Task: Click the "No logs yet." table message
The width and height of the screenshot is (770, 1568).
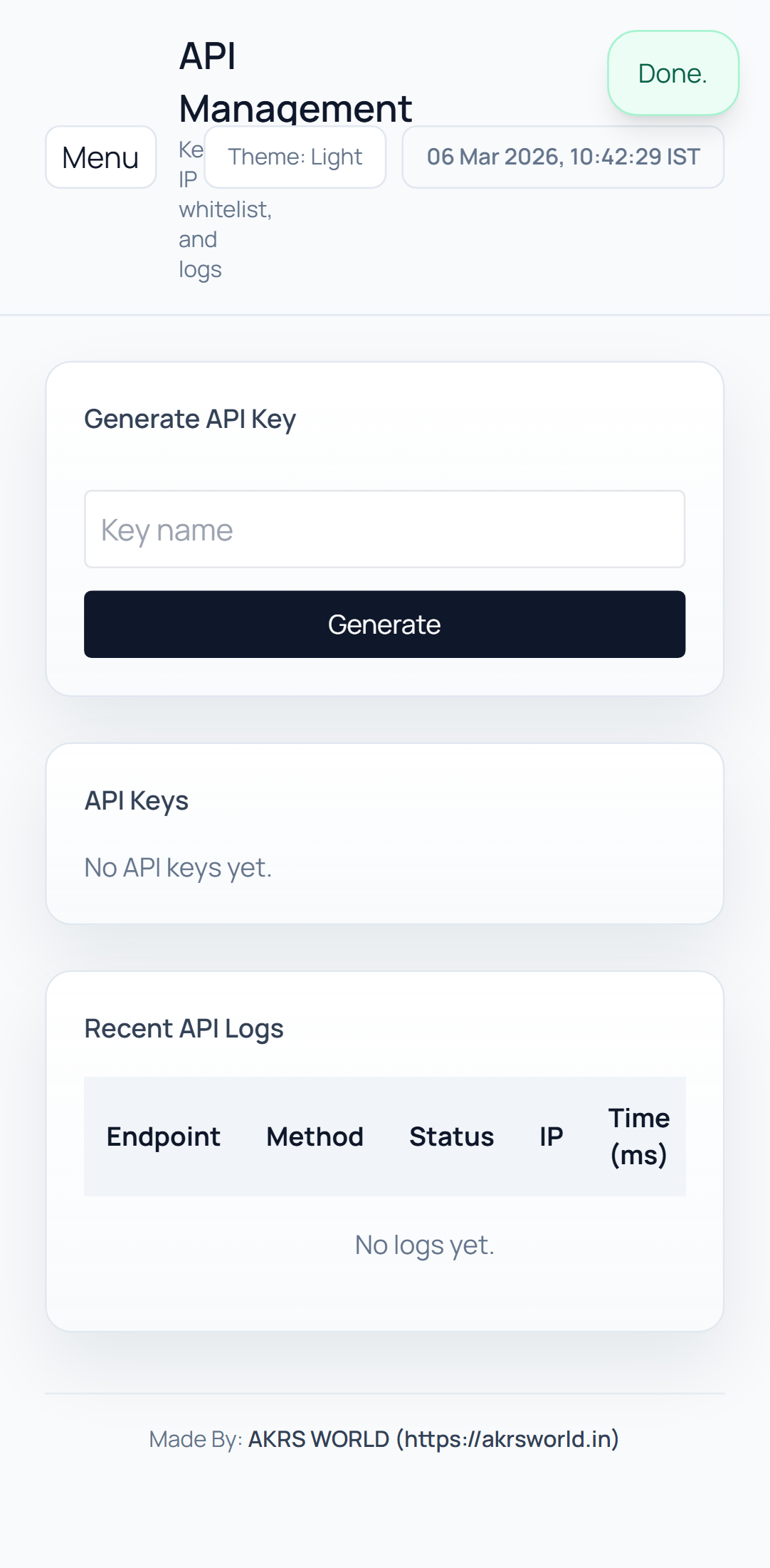Action: tap(424, 1245)
